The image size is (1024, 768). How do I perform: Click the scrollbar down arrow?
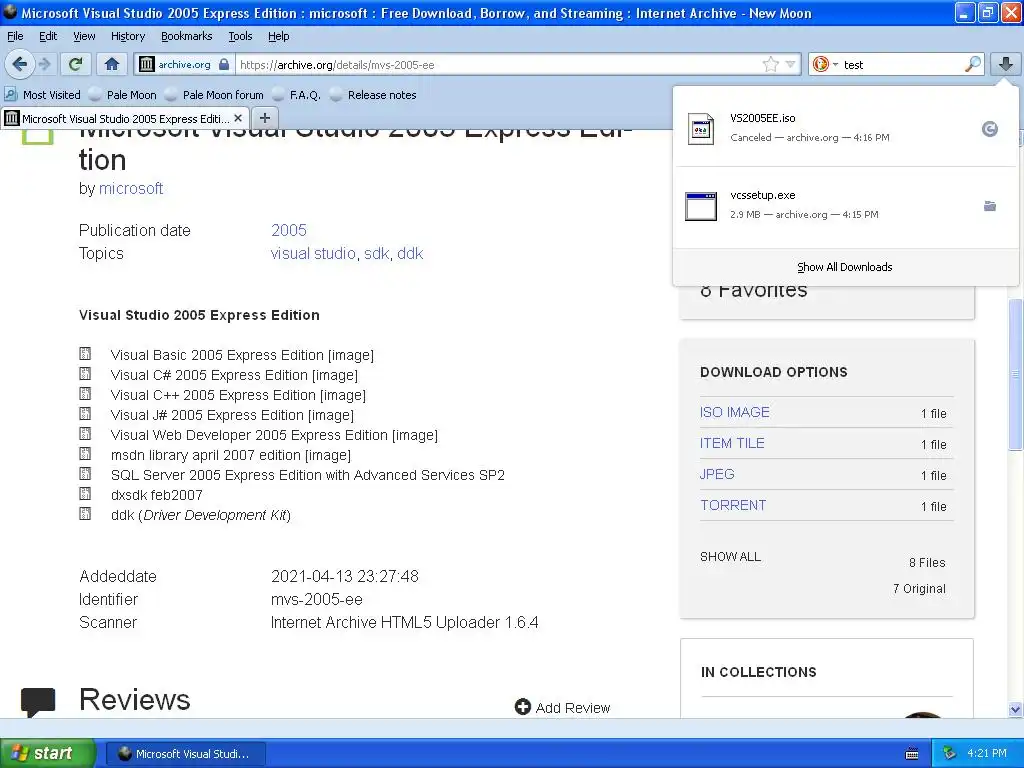tap(1015, 709)
